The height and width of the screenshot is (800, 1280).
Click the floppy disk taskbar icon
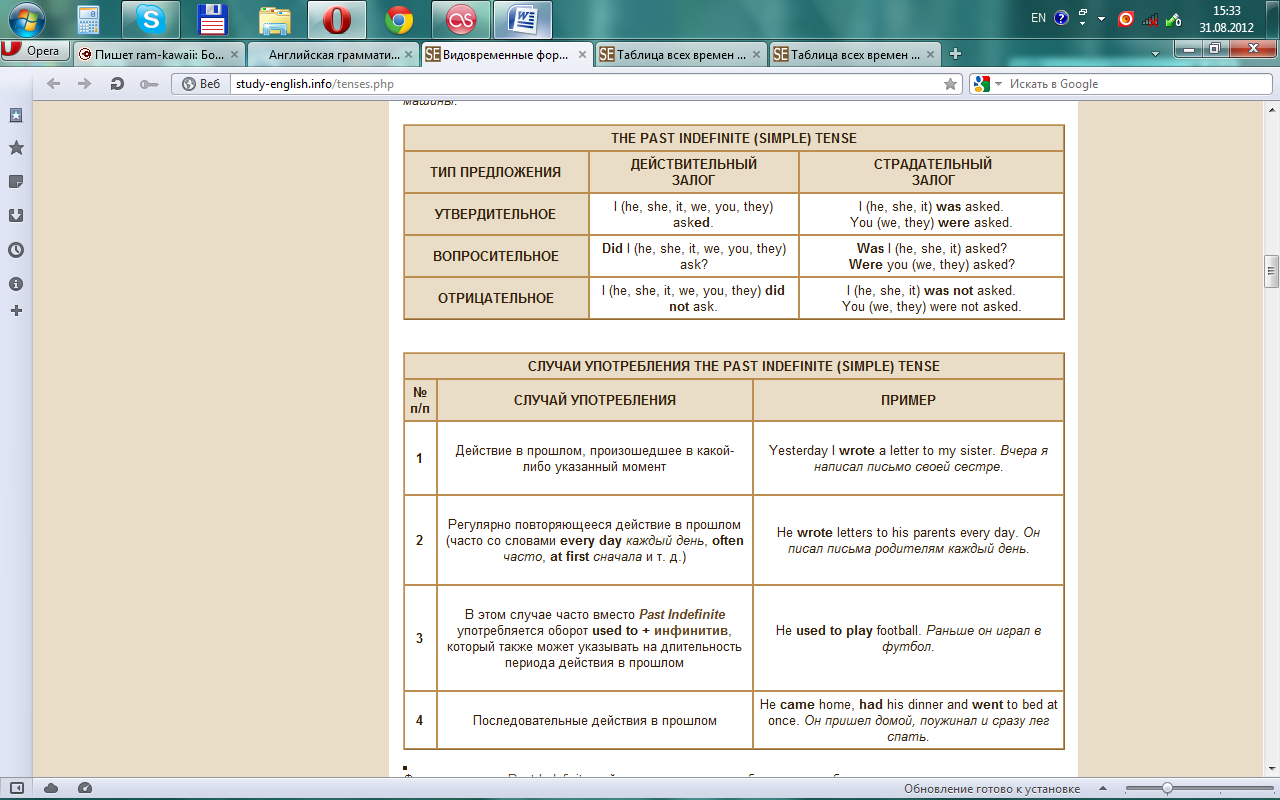pos(212,18)
